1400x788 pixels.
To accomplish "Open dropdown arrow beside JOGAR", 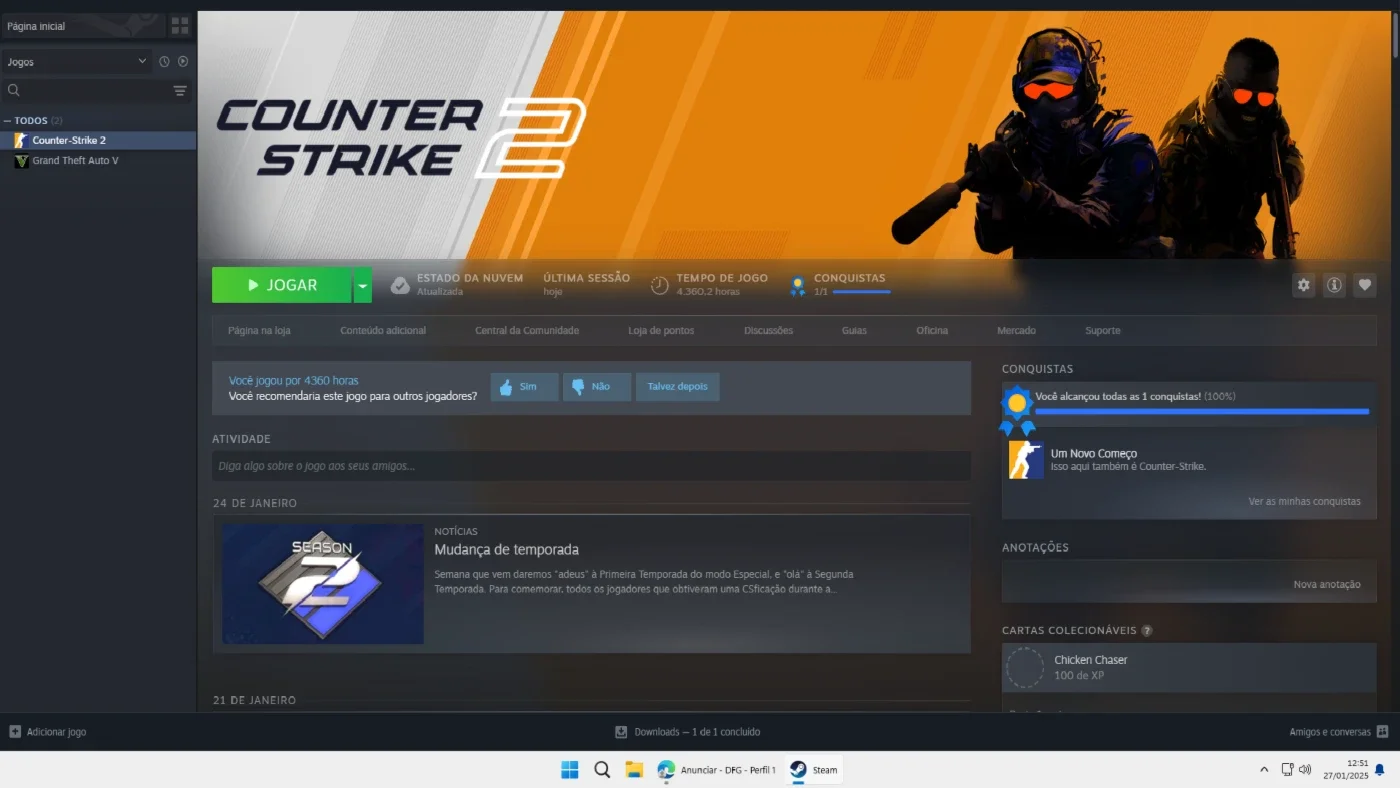I will [x=362, y=285].
